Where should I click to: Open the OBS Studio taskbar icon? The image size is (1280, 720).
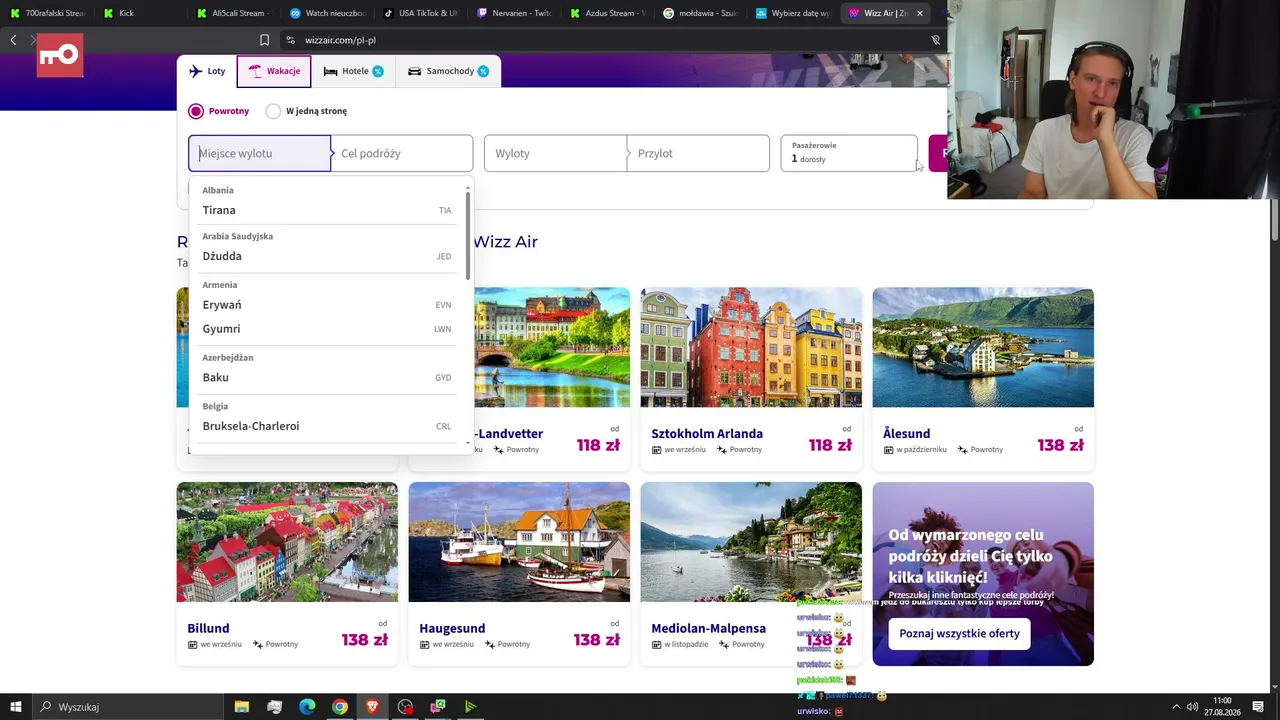point(405,707)
